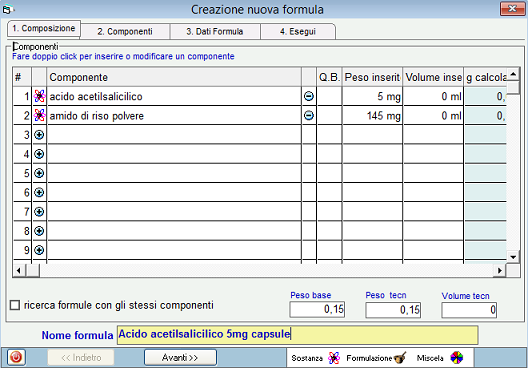Select the amido di riso polvere component cell

tap(174, 115)
